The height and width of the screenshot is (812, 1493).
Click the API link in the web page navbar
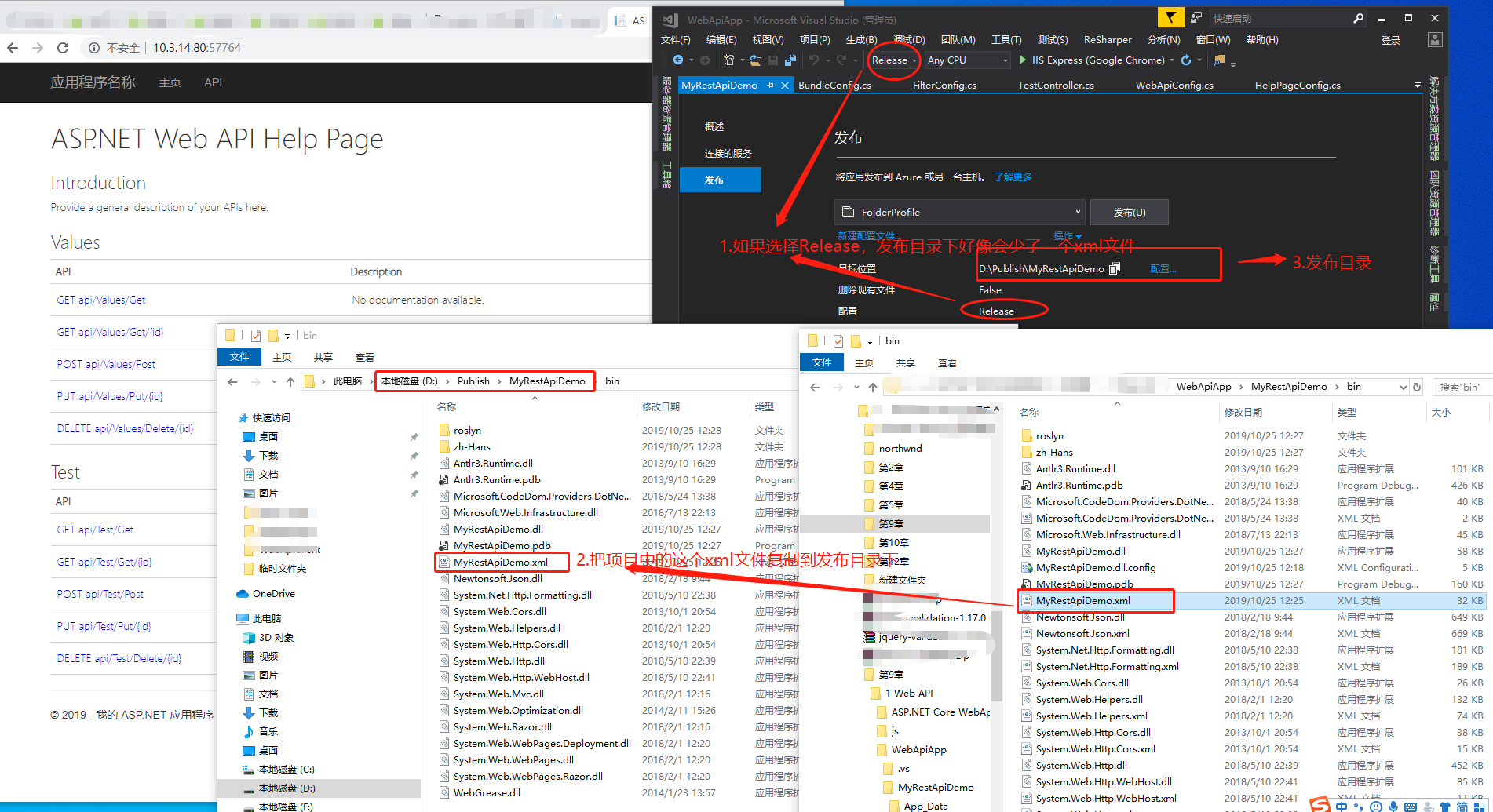point(213,82)
